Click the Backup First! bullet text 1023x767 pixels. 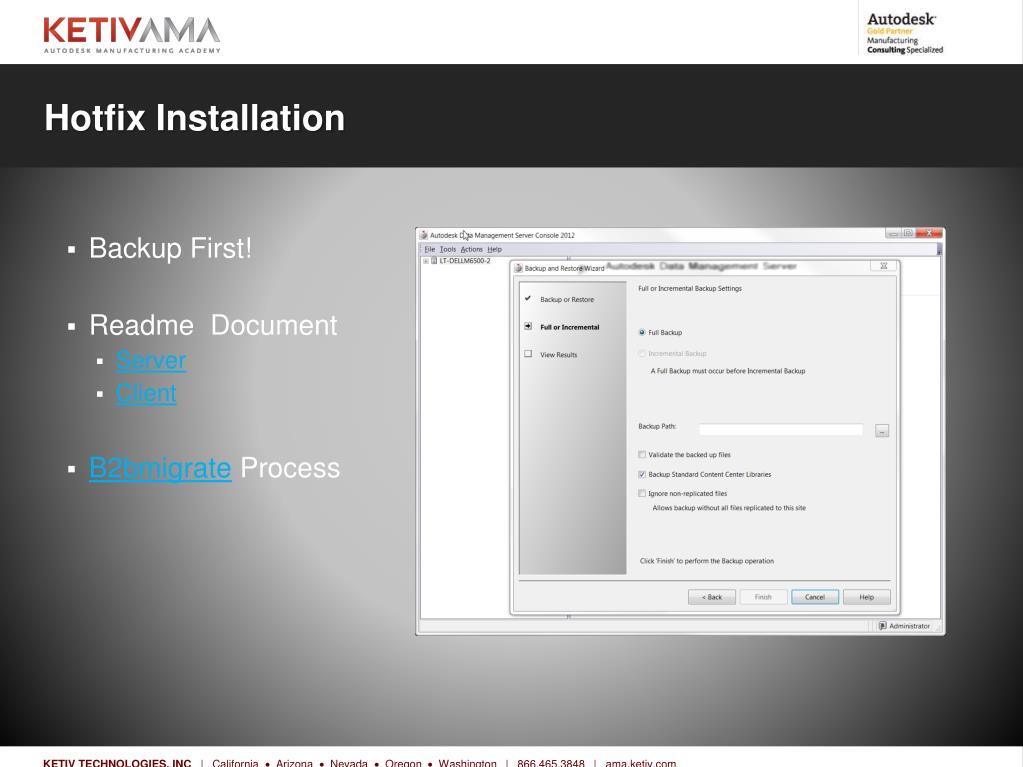tap(170, 248)
